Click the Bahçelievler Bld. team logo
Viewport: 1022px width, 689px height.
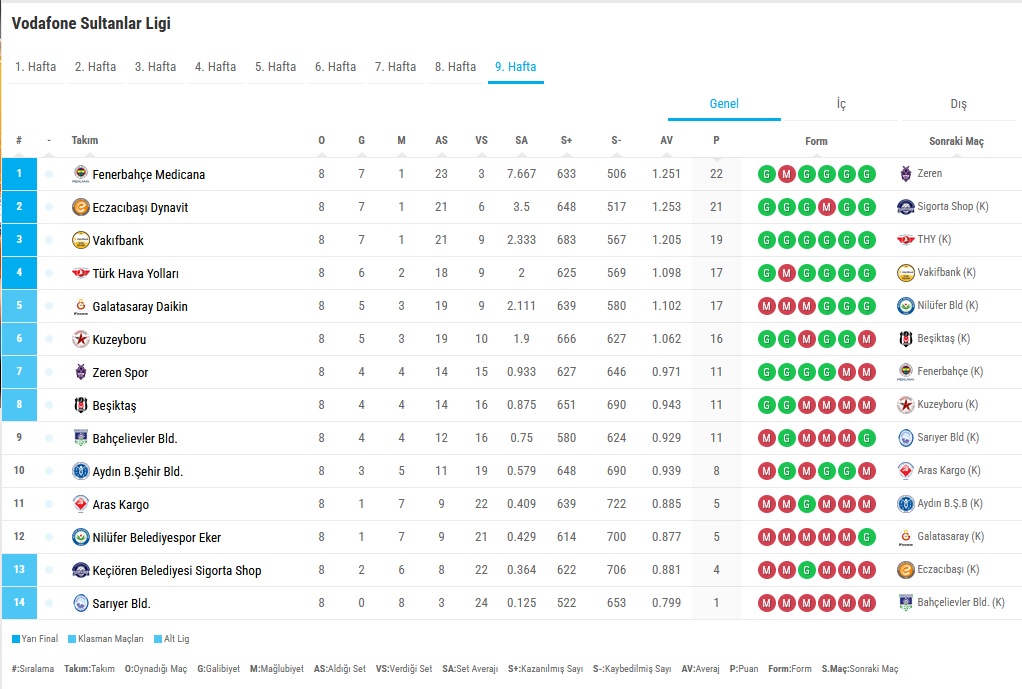coord(80,438)
